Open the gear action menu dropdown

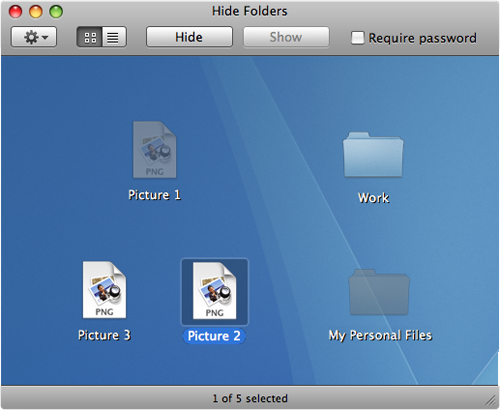click(34, 37)
